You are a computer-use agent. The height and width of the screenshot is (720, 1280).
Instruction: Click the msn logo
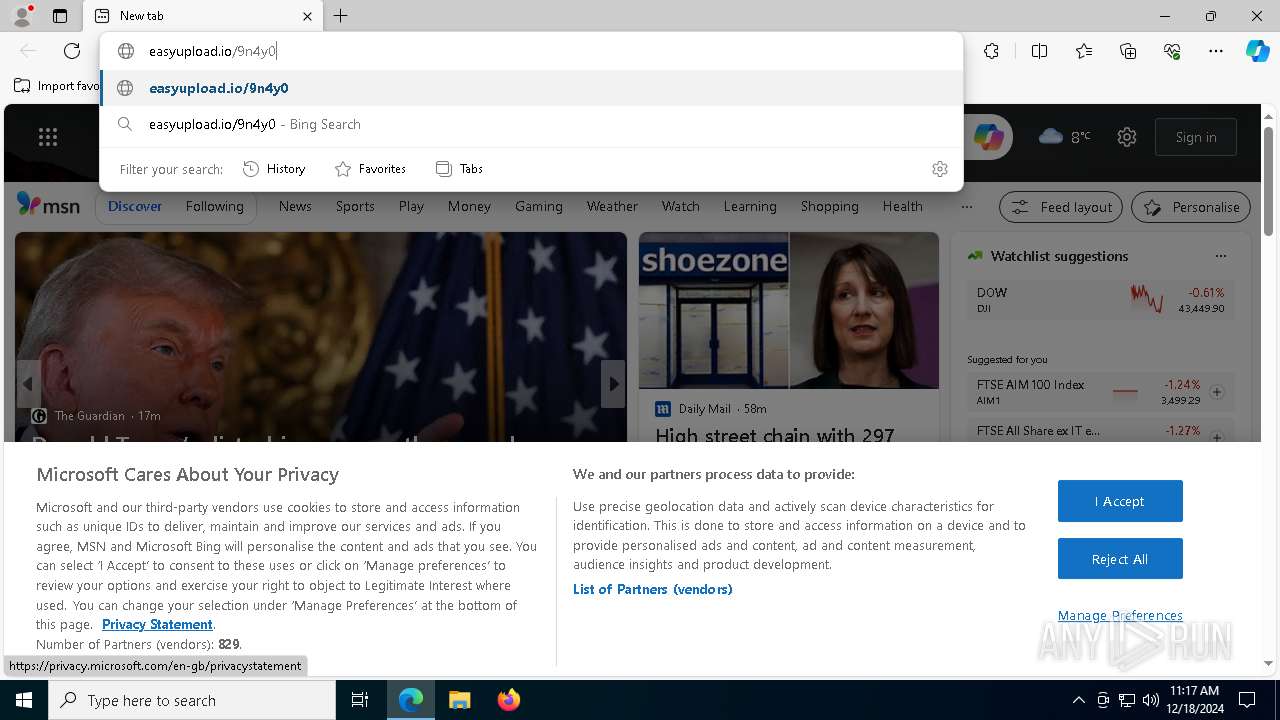pyautogui.click(x=48, y=205)
